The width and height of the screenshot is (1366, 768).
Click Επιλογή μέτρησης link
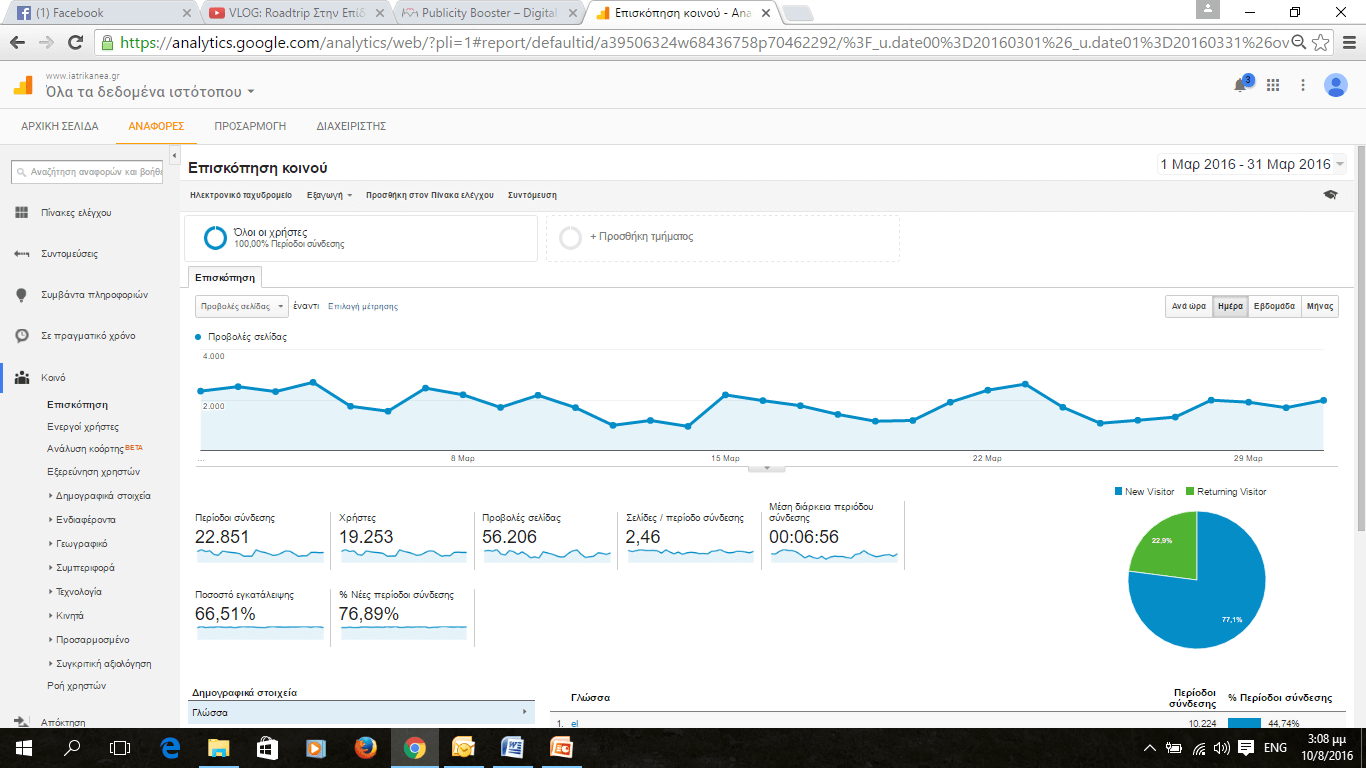tap(363, 306)
